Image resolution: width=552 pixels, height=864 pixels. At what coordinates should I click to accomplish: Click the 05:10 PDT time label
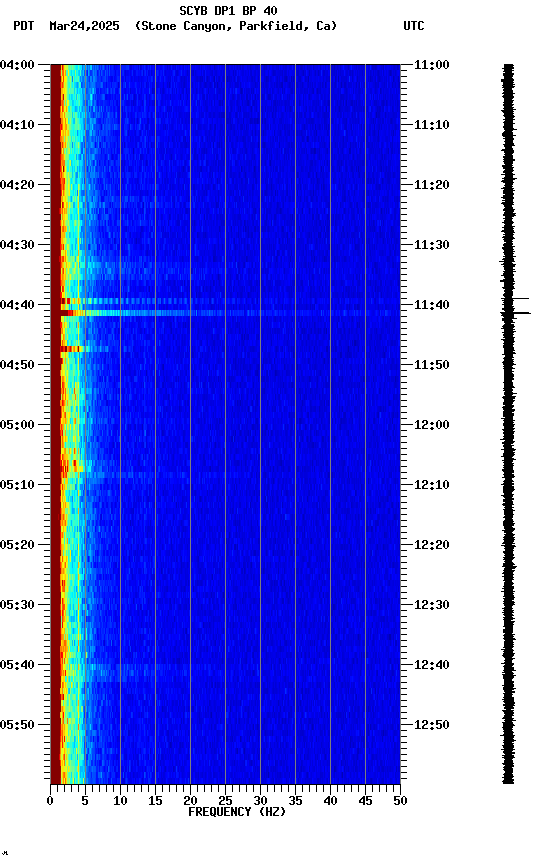[x=17, y=485]
